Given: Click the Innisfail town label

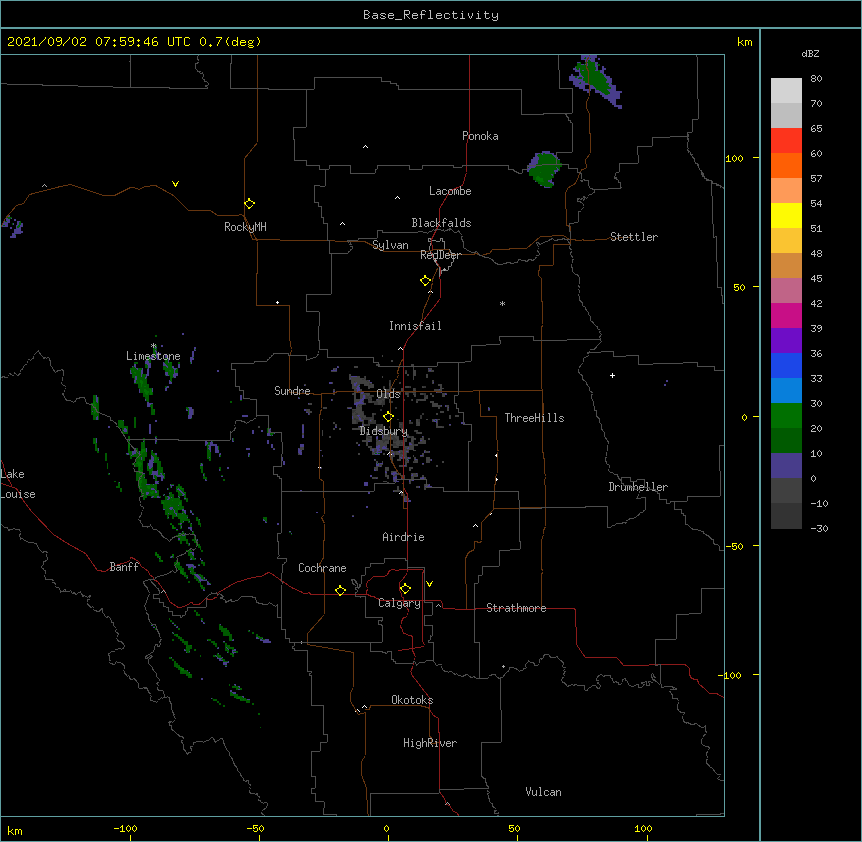Looking at the screenshot, I should click(415, 326).
